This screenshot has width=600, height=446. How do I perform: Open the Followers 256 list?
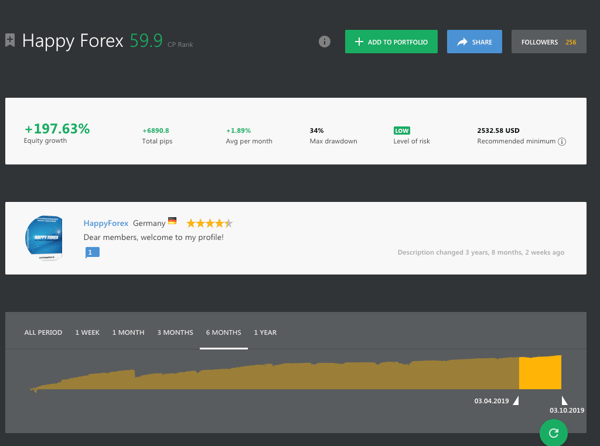point(548,42)
